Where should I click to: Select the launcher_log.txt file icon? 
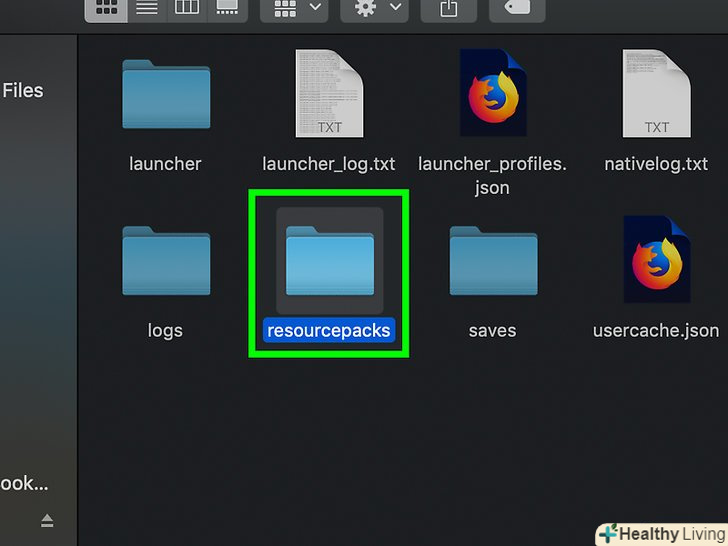pos(328,93)
